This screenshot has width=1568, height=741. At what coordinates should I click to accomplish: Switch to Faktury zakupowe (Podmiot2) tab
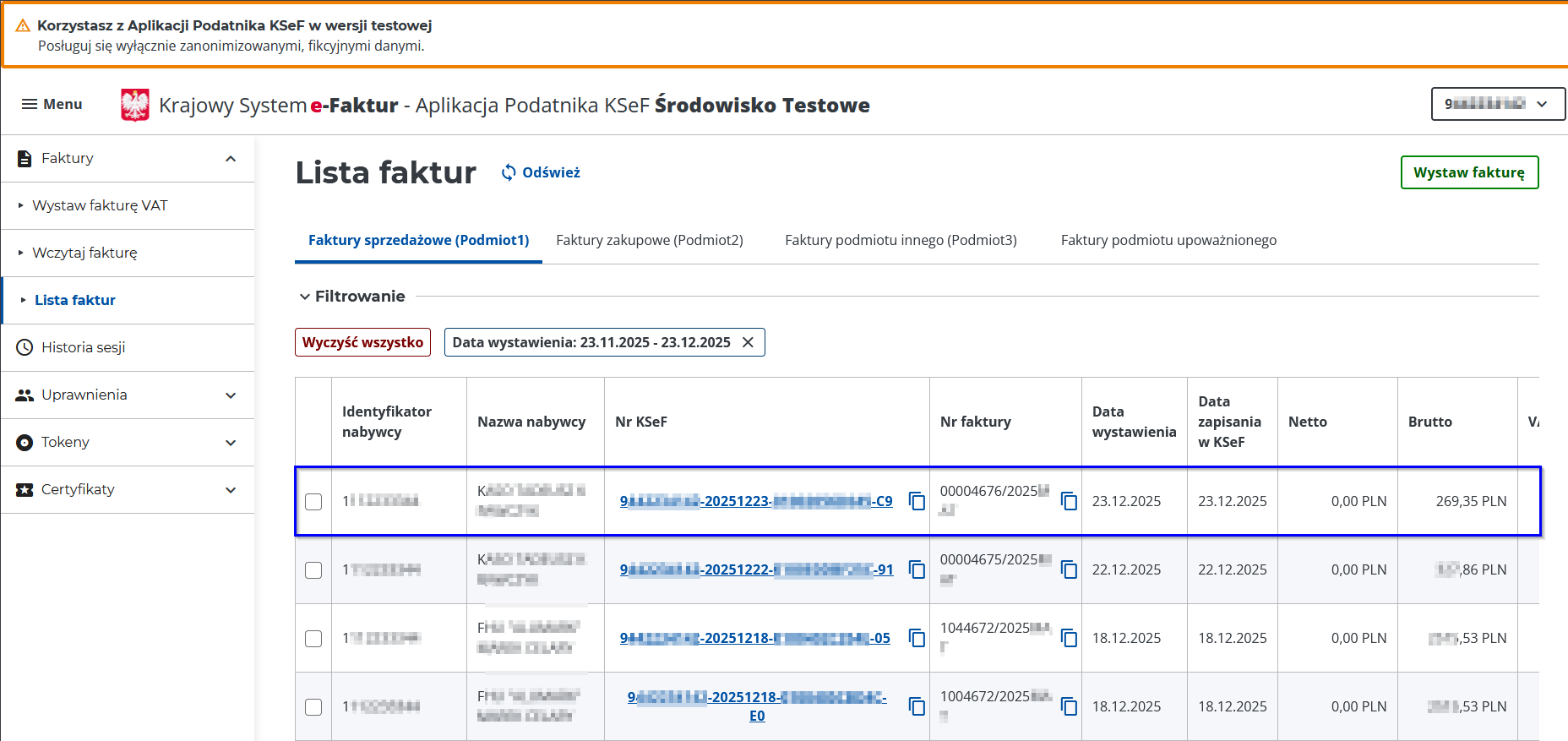pos(650,240)
